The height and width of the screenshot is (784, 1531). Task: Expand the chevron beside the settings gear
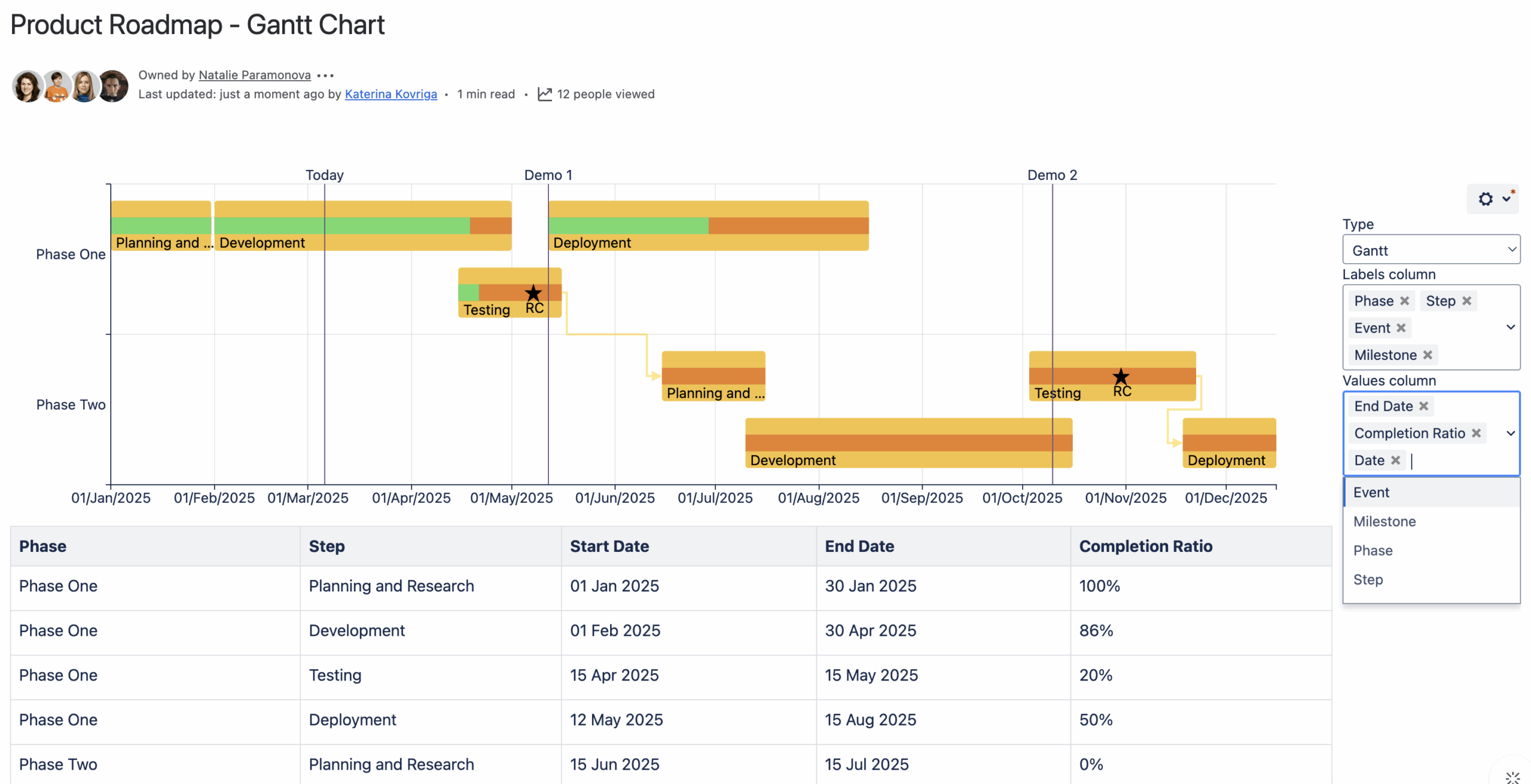tap(1505, 199)
